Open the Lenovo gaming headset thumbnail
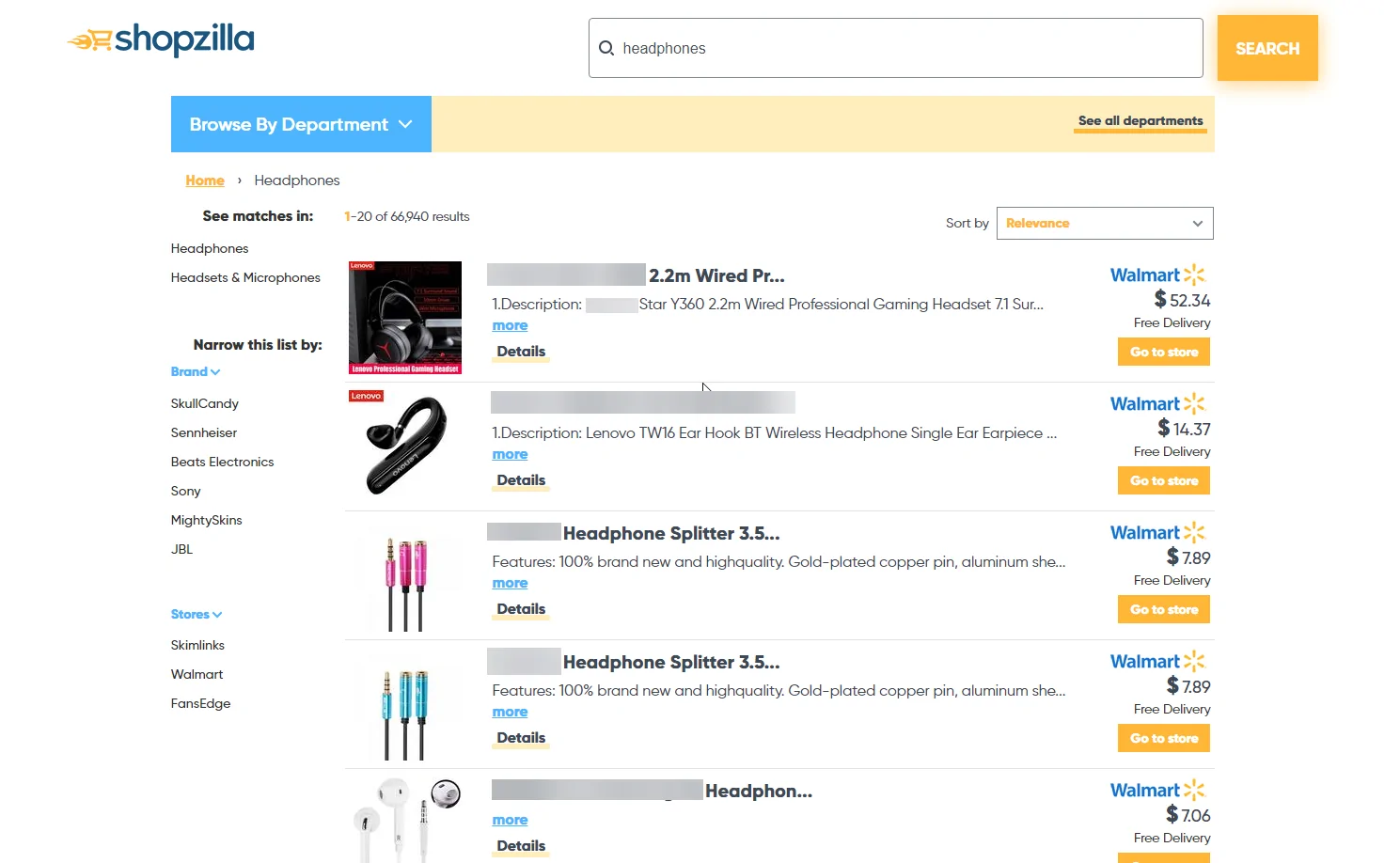Screen dimensions: 1400x863 [x=405, y=318]
